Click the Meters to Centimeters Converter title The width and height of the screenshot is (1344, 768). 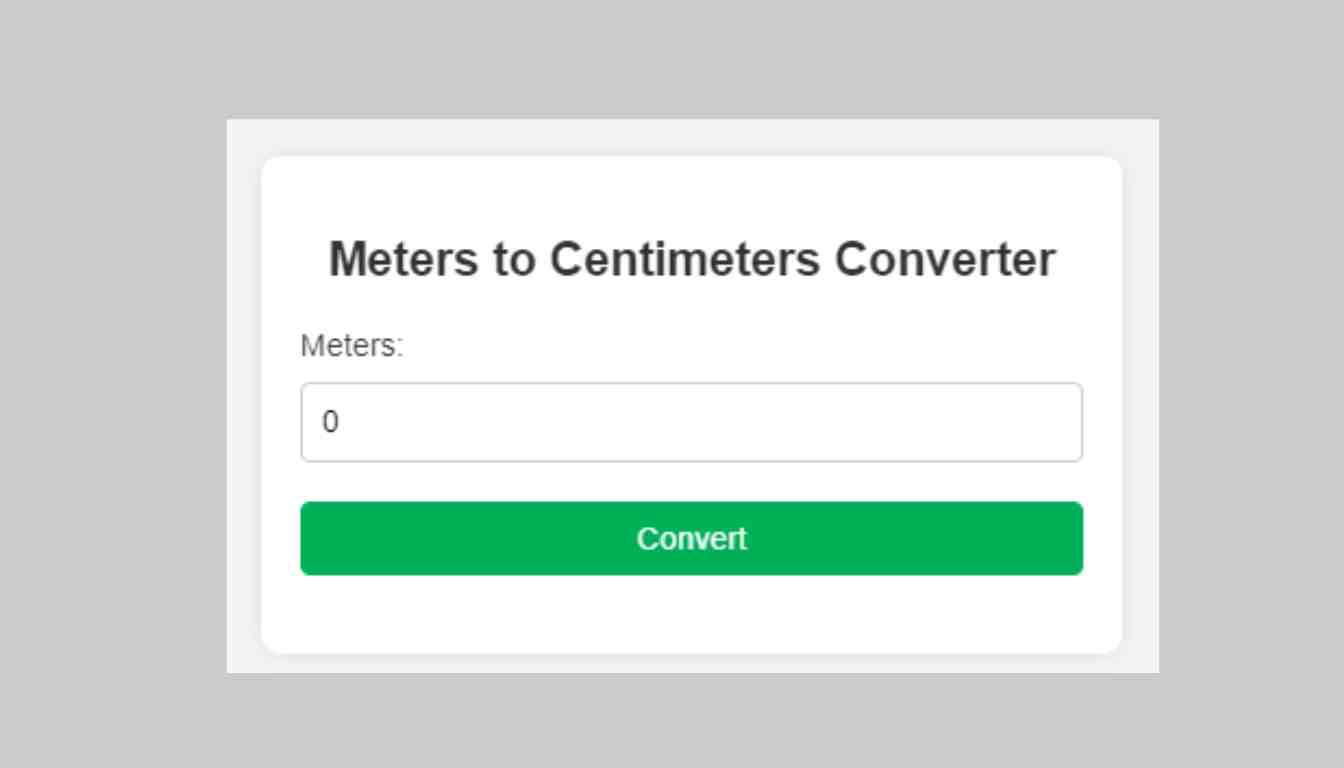(691, 259)
